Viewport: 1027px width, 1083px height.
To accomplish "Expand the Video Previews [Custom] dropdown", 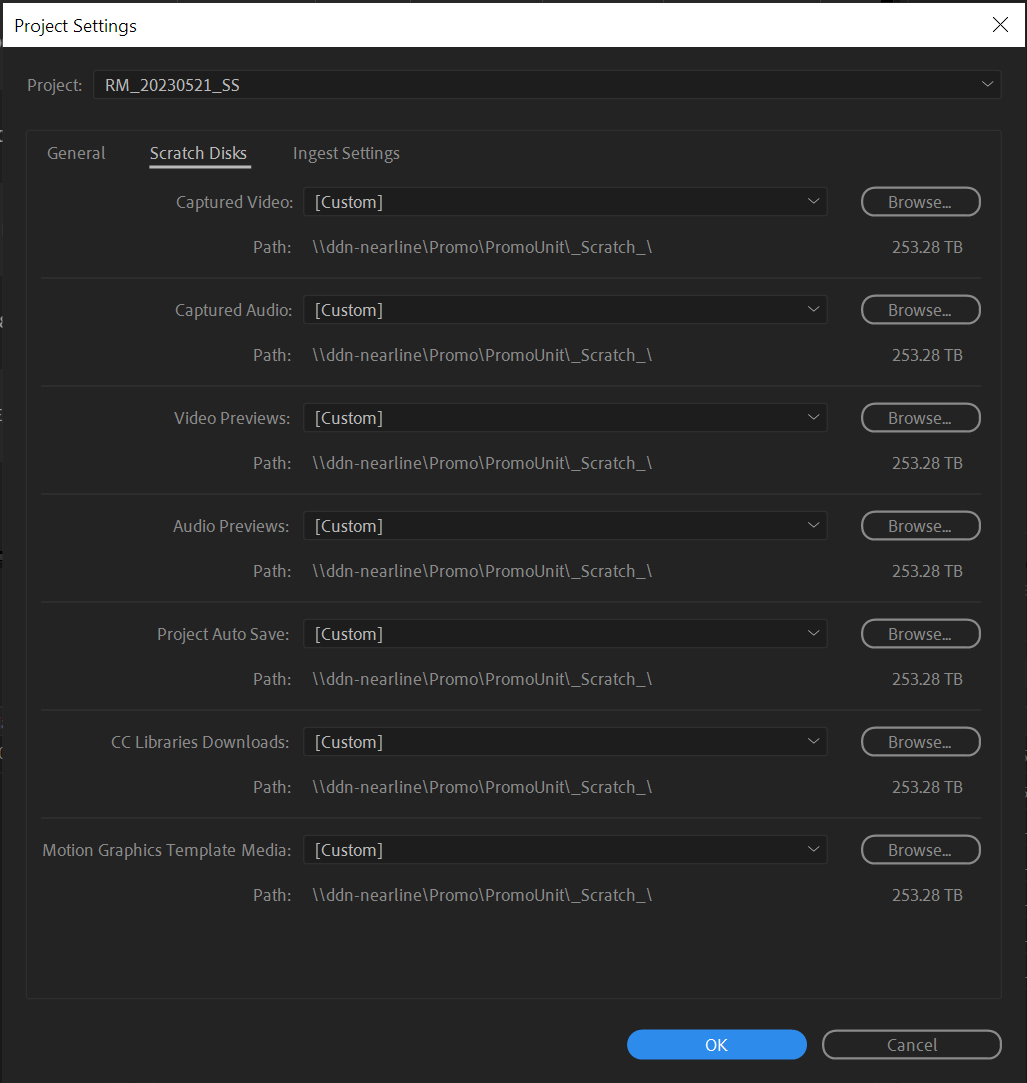I will 565,417.
